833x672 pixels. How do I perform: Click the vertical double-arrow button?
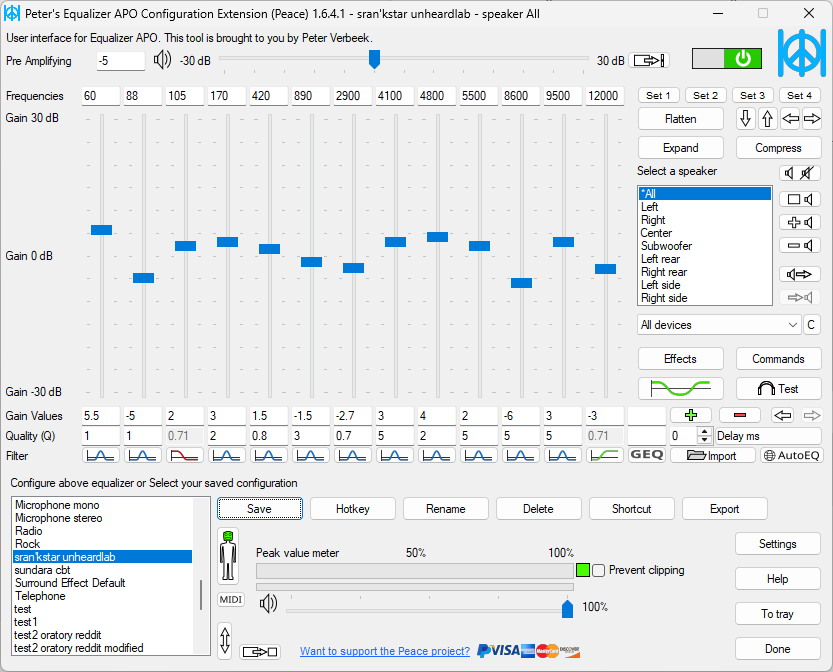coord(225,641)
